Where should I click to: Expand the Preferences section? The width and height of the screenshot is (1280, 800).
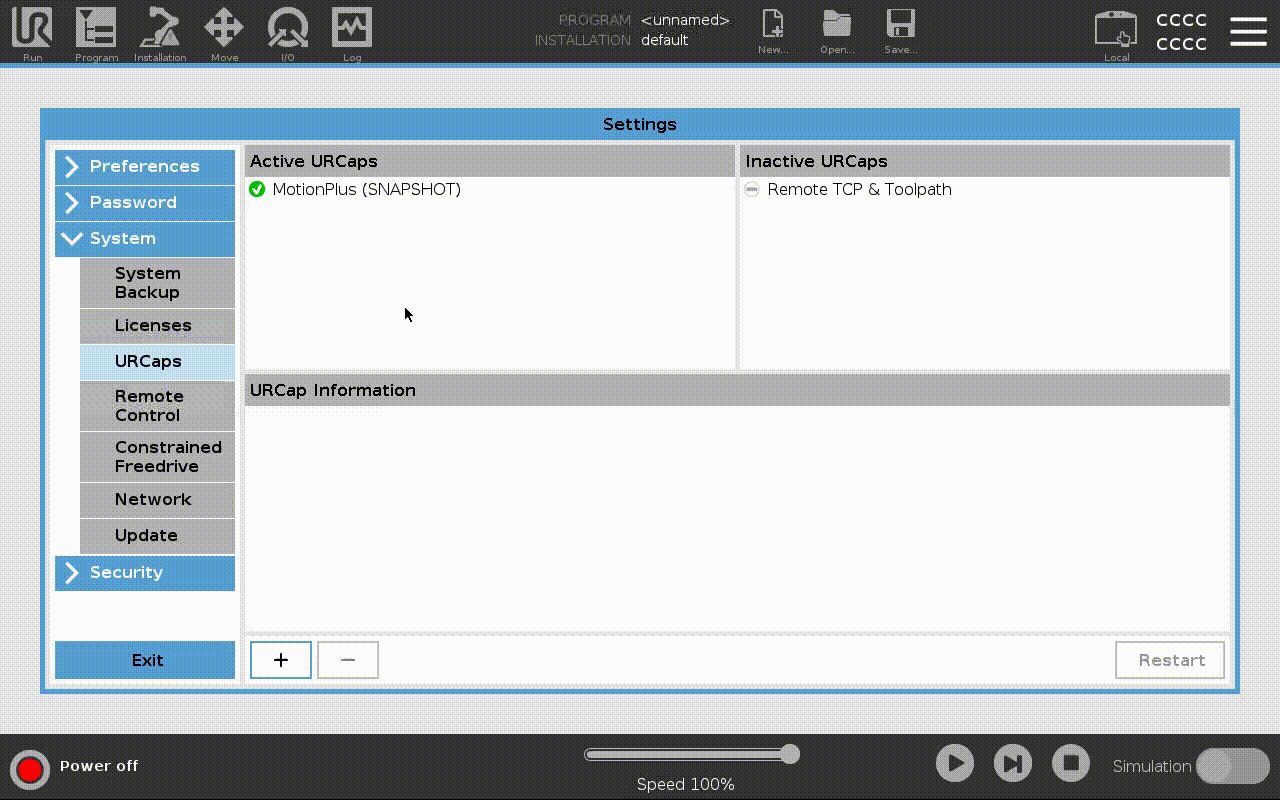pos(145,167)
